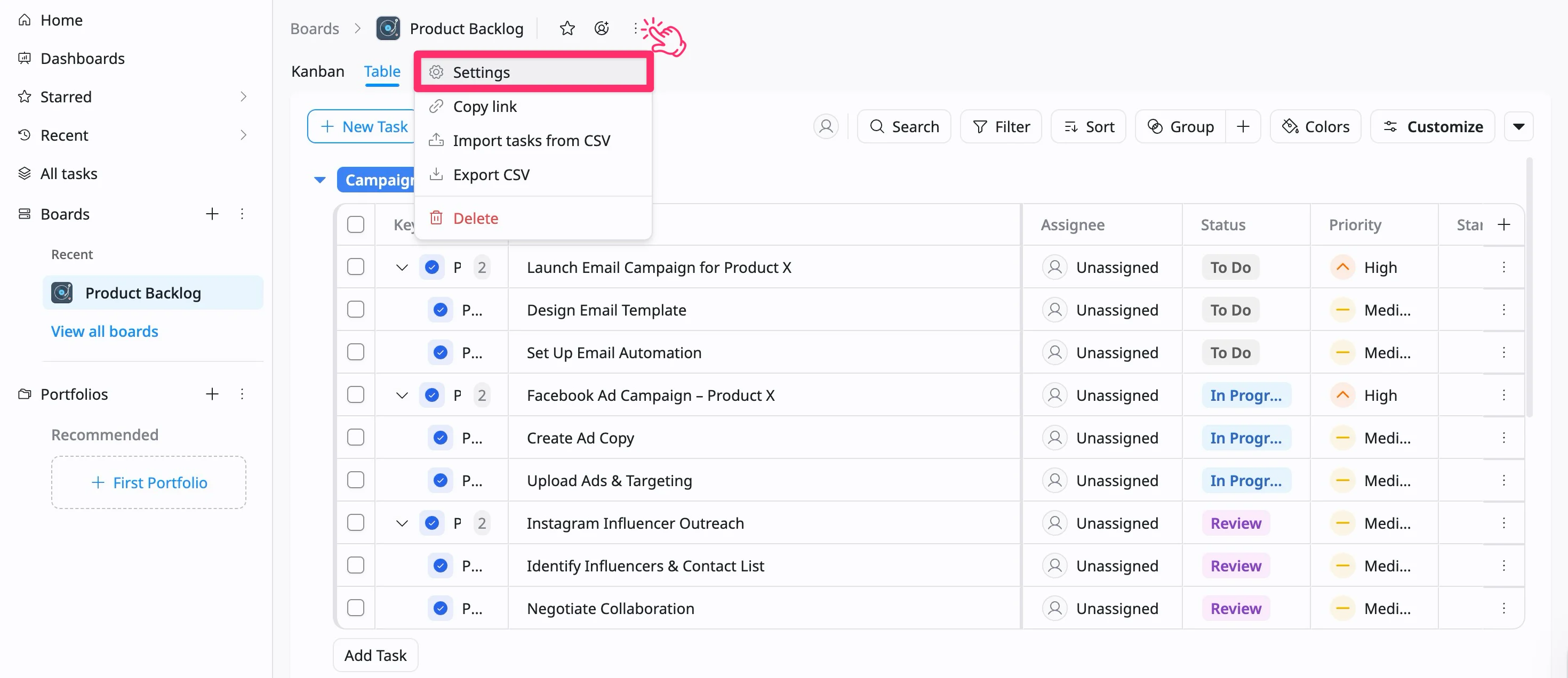Image resolution: width=1568 pixels, height=678 pixels.
Task: Toggle the select-all checkbox in table header
Action: coord(356,225)
